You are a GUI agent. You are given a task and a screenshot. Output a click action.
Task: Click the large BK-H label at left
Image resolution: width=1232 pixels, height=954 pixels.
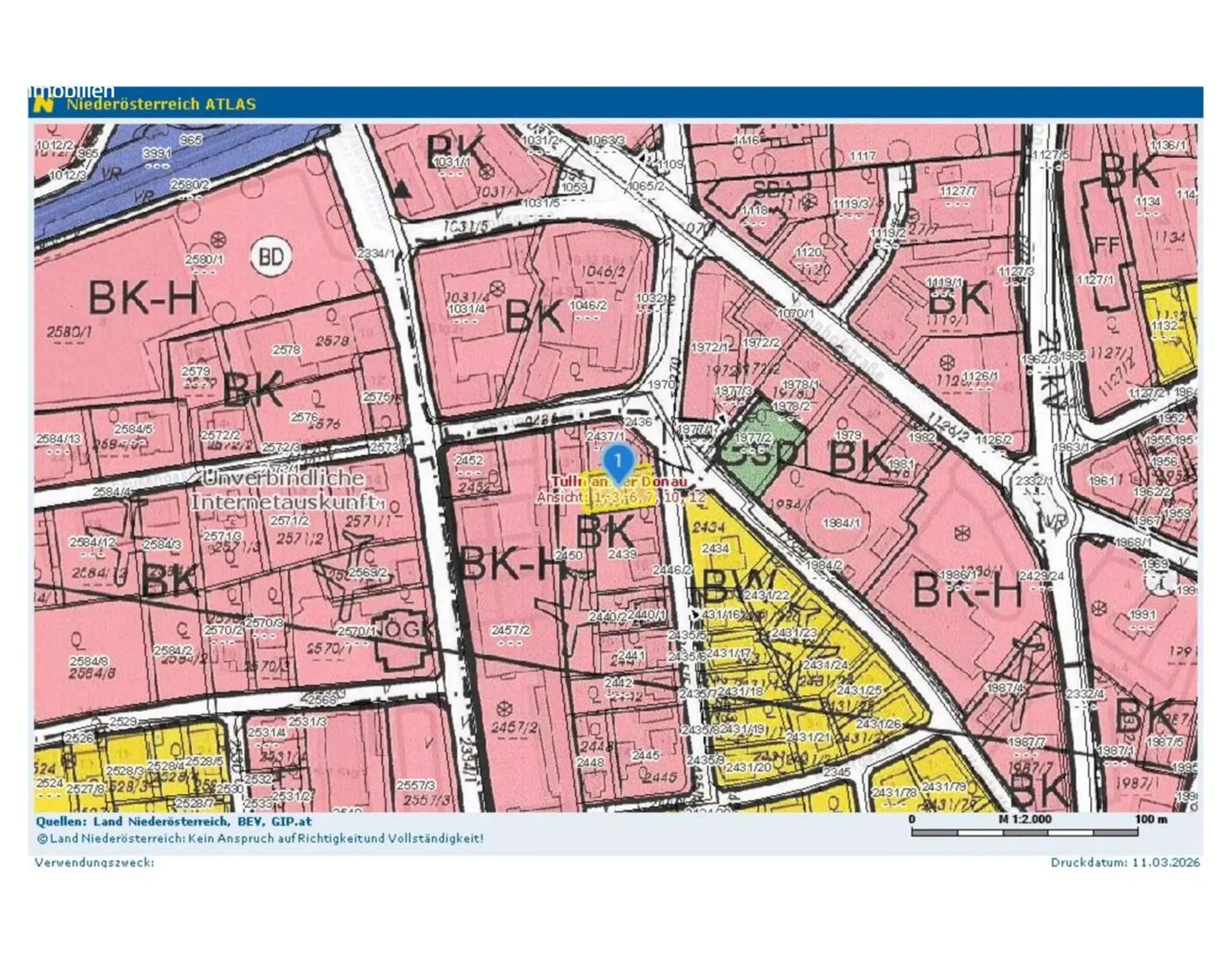142,298
